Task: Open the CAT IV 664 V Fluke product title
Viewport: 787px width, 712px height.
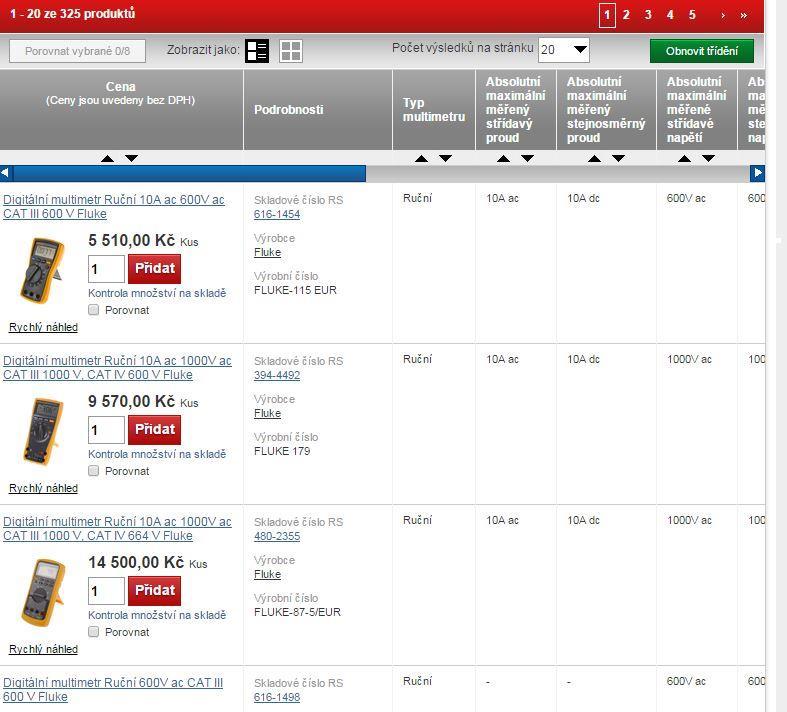Action: pyautogui.click(x=117, y=529)
